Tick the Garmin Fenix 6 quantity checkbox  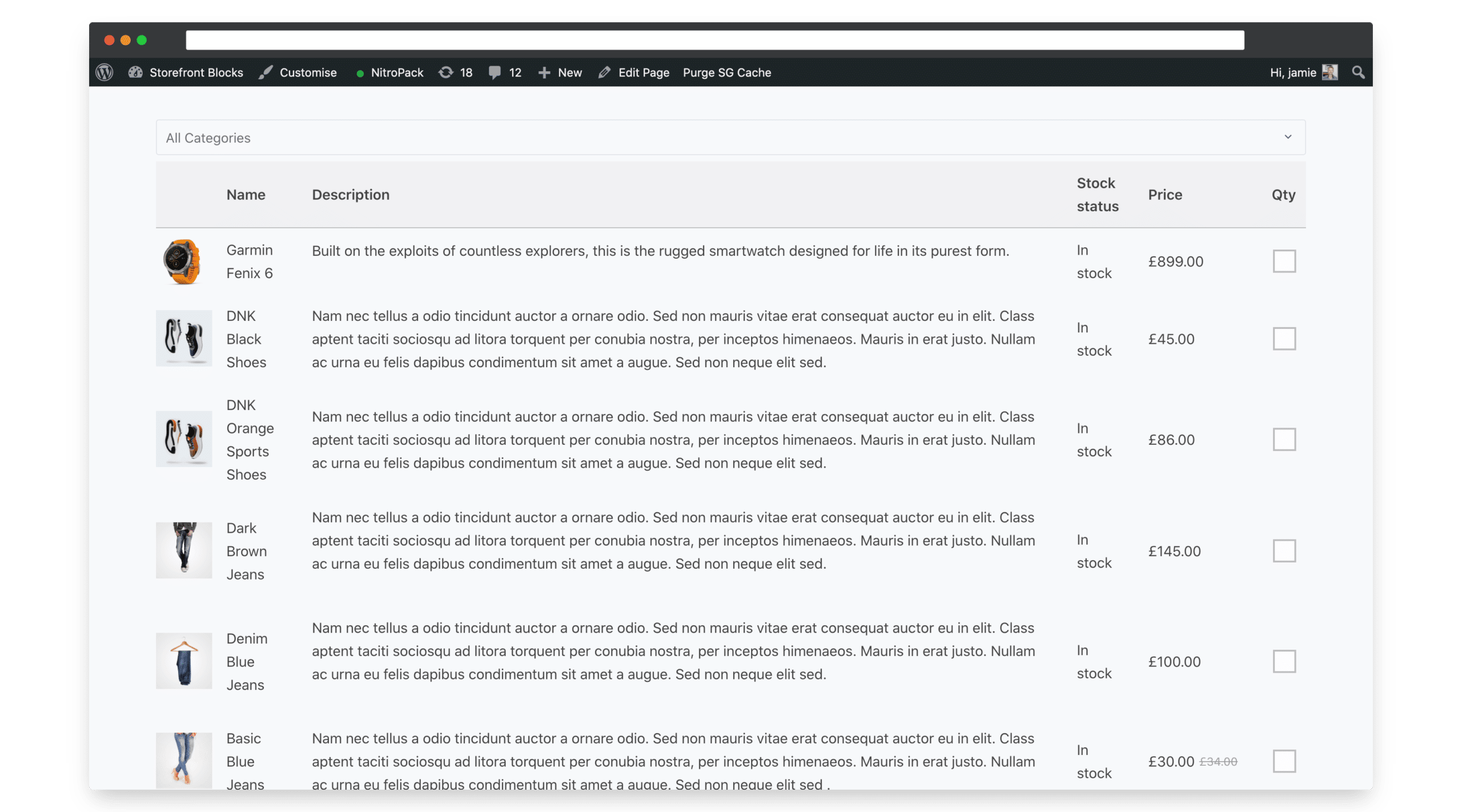point(1284,262)
